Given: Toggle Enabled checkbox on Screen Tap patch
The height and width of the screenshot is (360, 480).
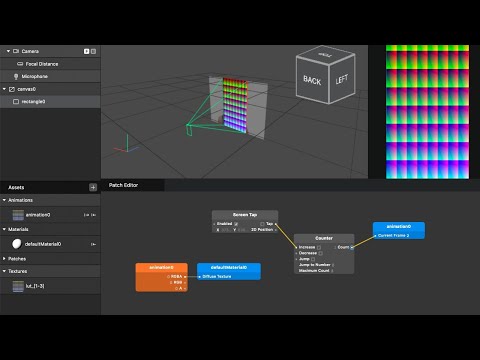Looking at the screenshot, I should click(236, 224).
